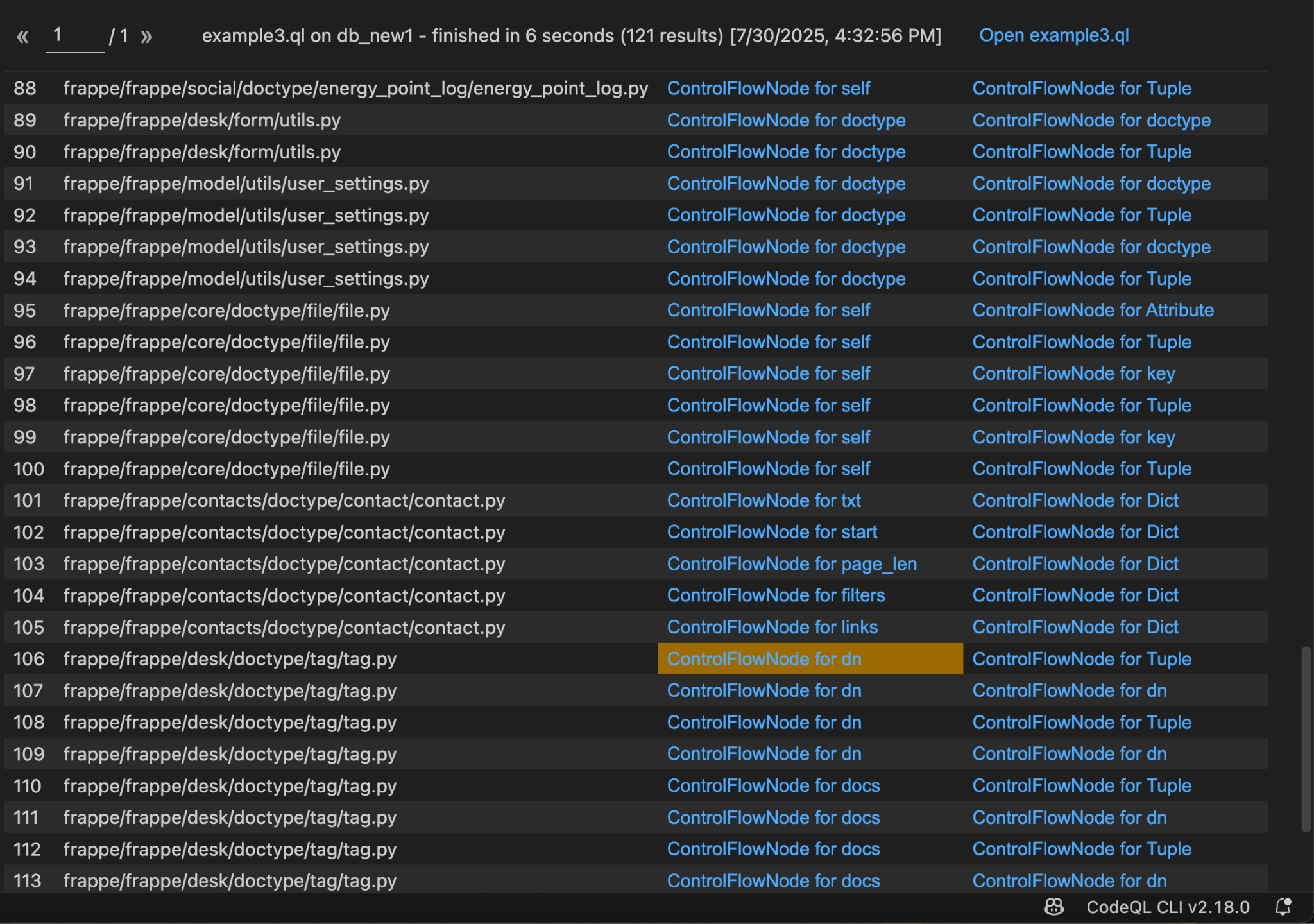Select highlighted ControlFlowNode for dn row 106
The height and width of the screenshot is (924, 1314).
[764, 659]
